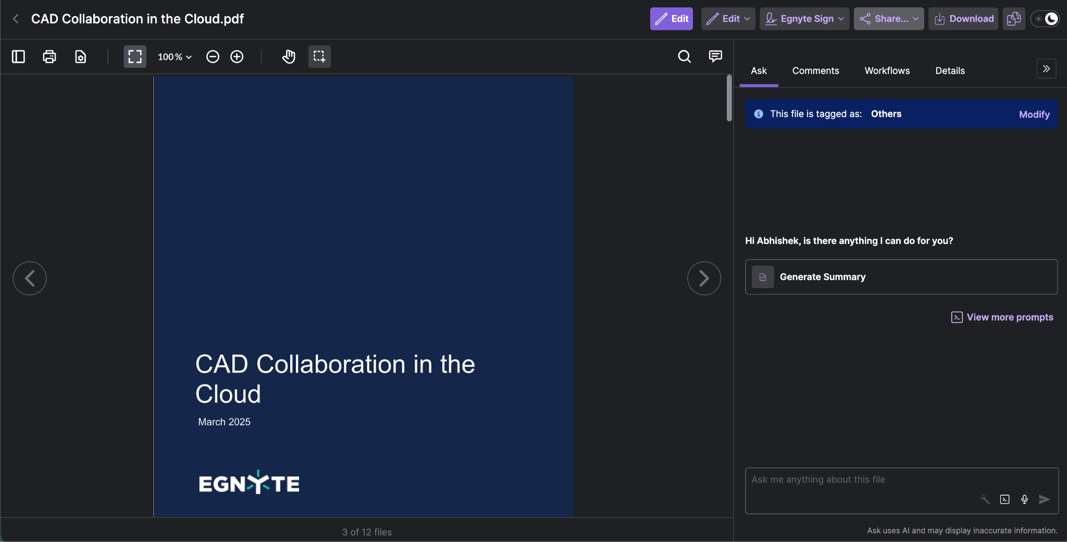Click the Egnyte logo on the page

coord(249,482)
